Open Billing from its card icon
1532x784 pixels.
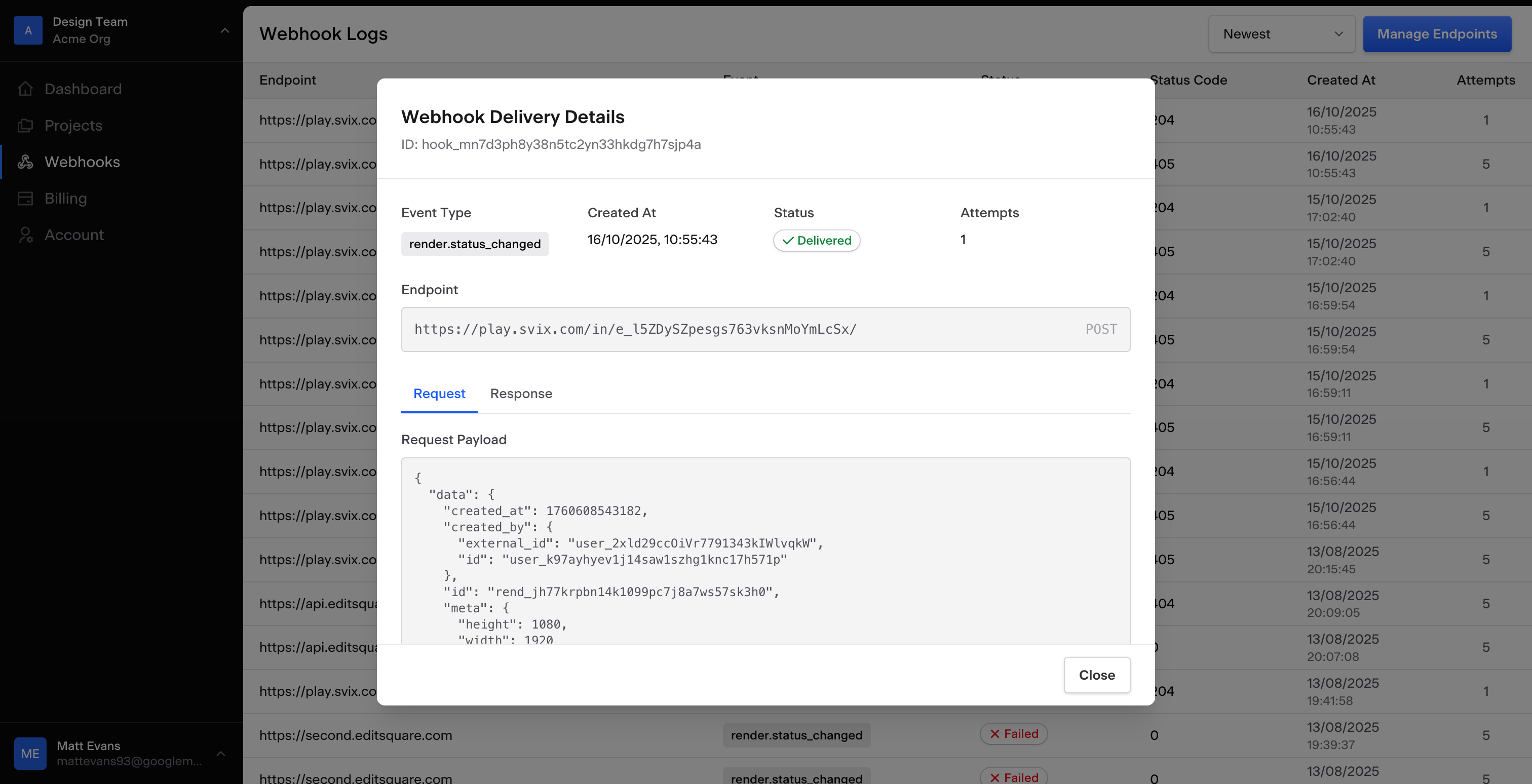click(x=25, y=199)
